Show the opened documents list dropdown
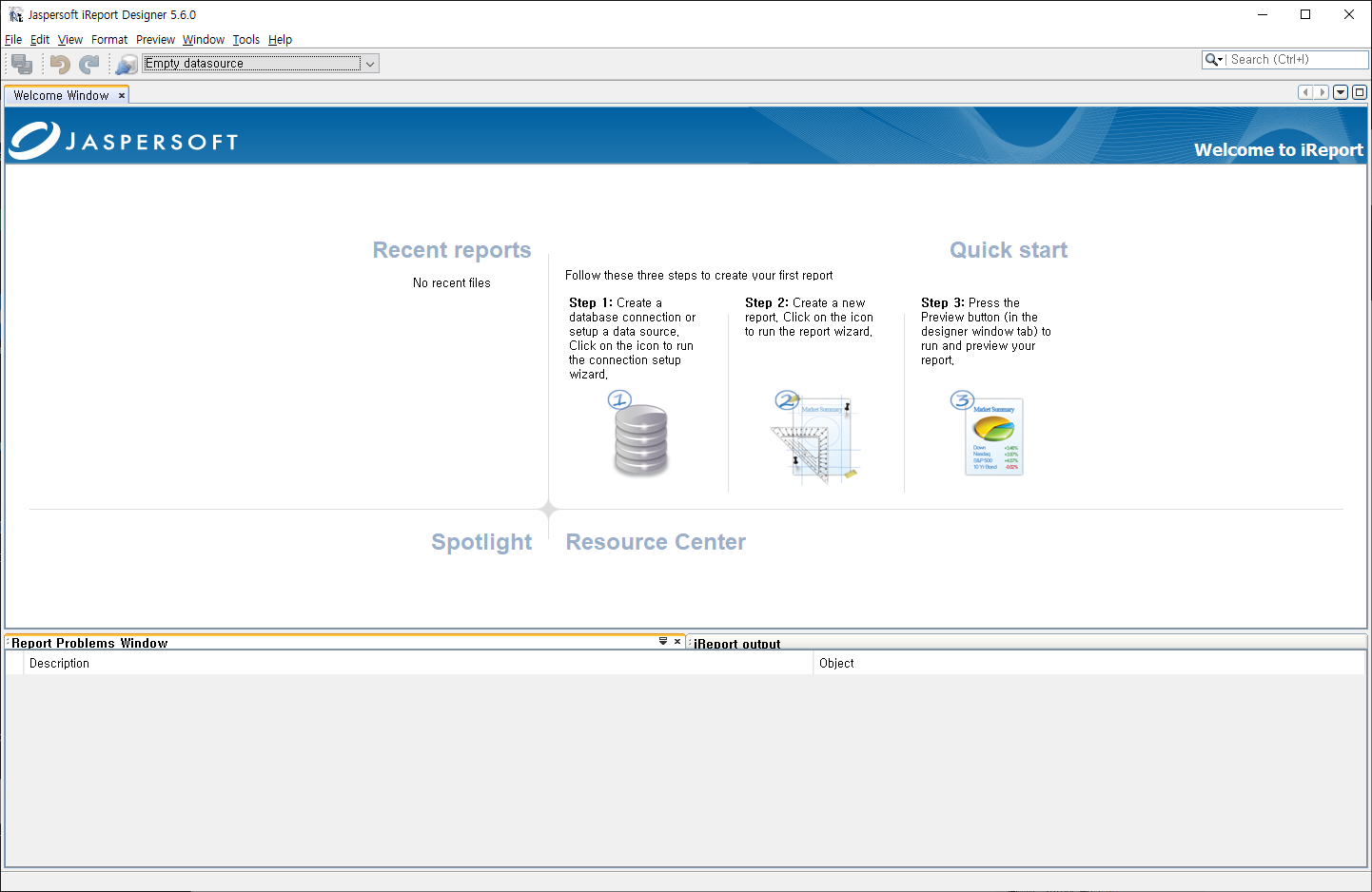 1341,92
